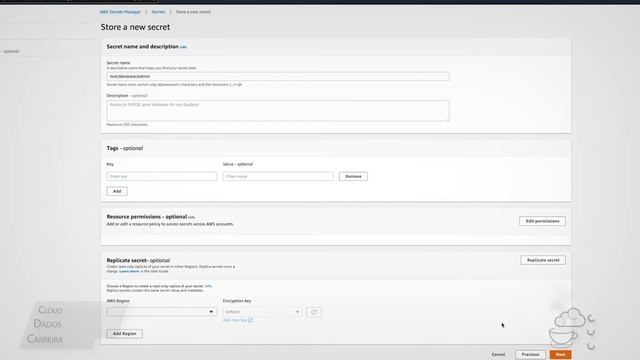Click Replicate secret button

pos(543,260)
